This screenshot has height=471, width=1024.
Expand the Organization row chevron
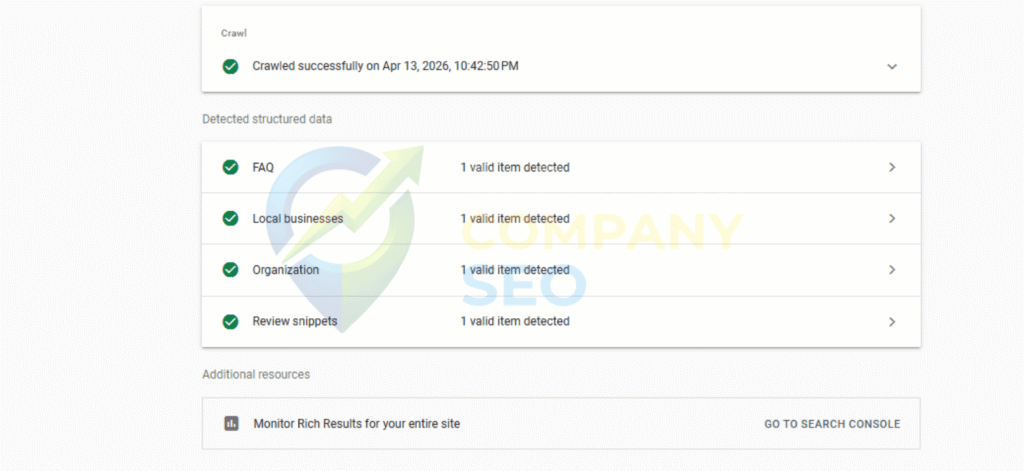click(x=892, y=270)
